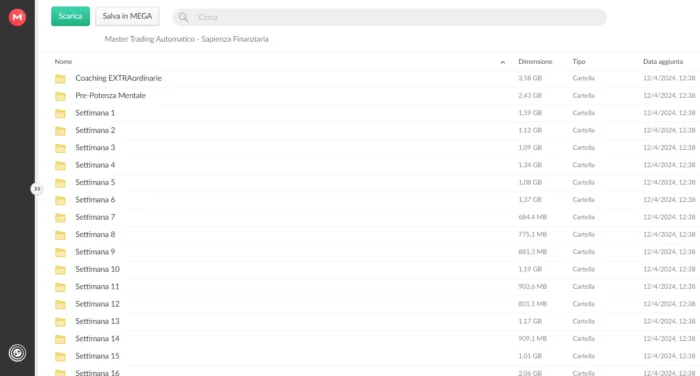Viewport: 700px width, 376px height.
Task: Select the Settimana 14 folder icon
Action: (60, 339)
